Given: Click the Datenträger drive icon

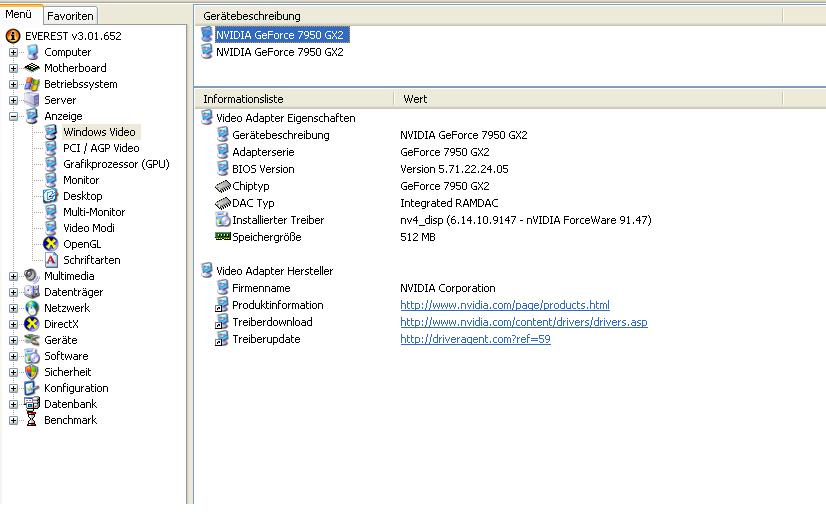Looking at the screenshot, I should click(x=32, y=292).
